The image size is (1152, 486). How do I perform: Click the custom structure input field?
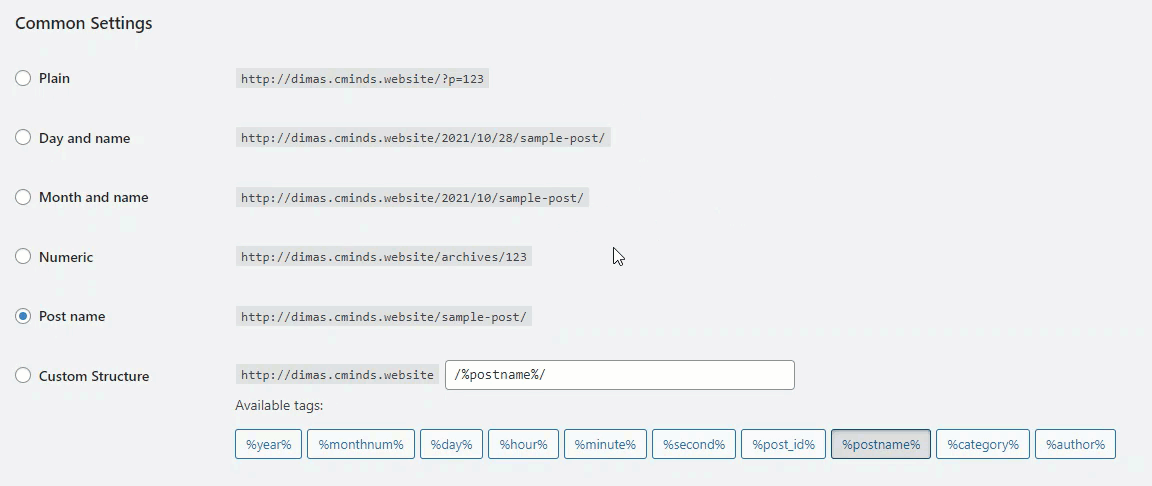pyautogui.click(x=619, y=374)
